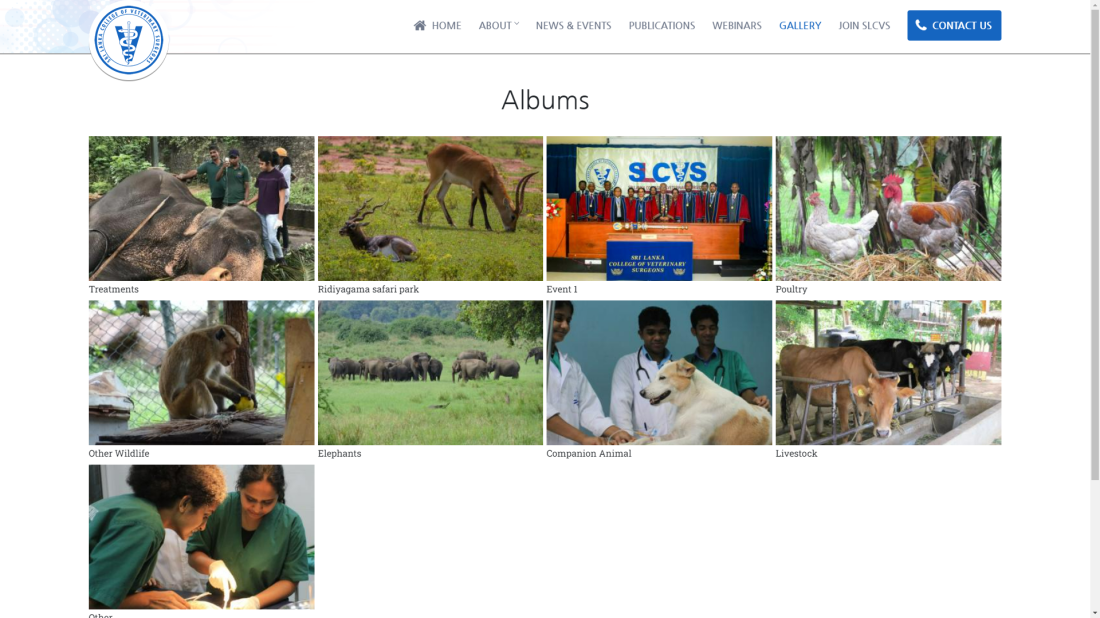Open the Treatments album thumbnail
1100x618 pixels.
click(201, 208)
